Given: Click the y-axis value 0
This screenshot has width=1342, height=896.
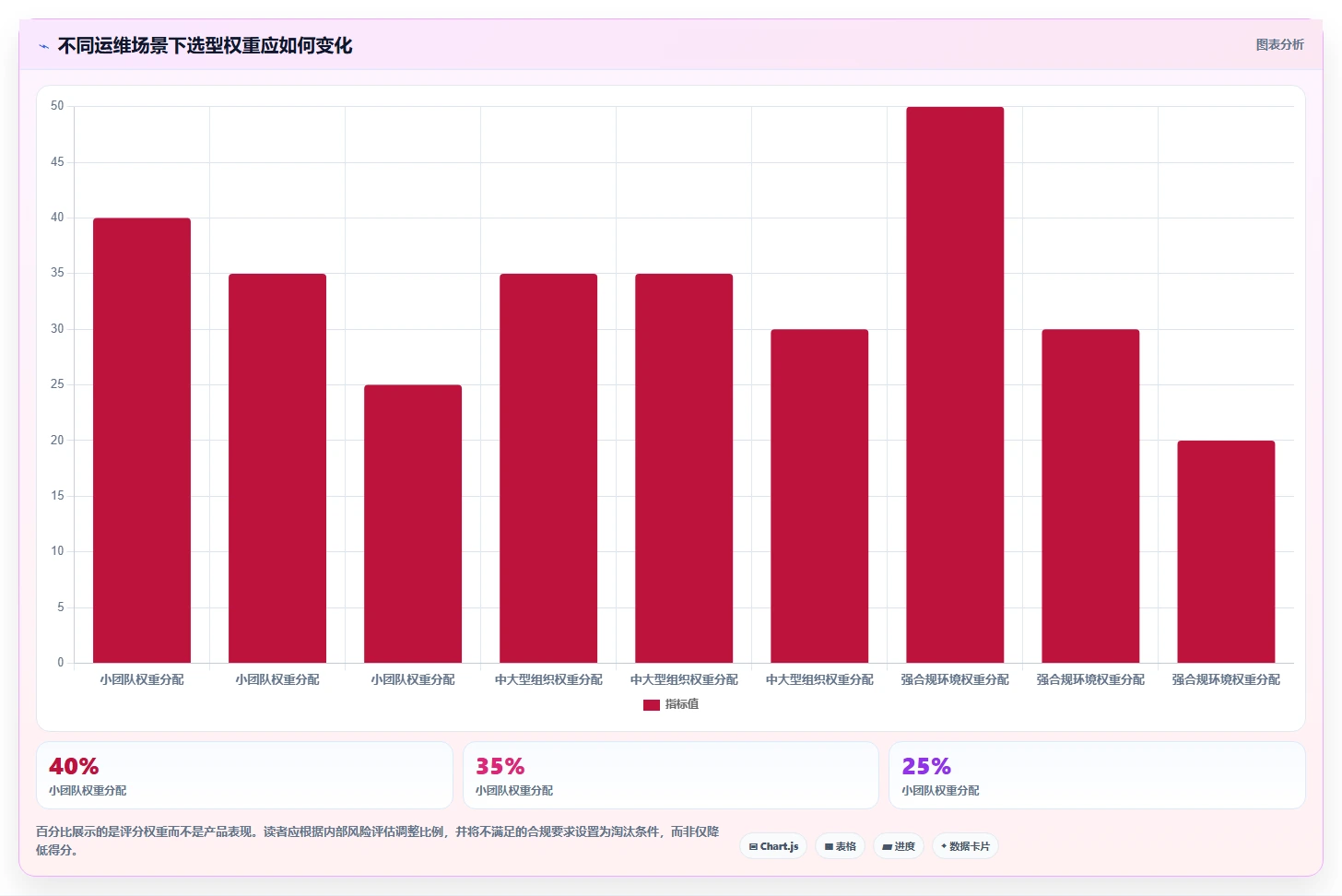Looking at the screenshot, I should [x=61, y=663].
